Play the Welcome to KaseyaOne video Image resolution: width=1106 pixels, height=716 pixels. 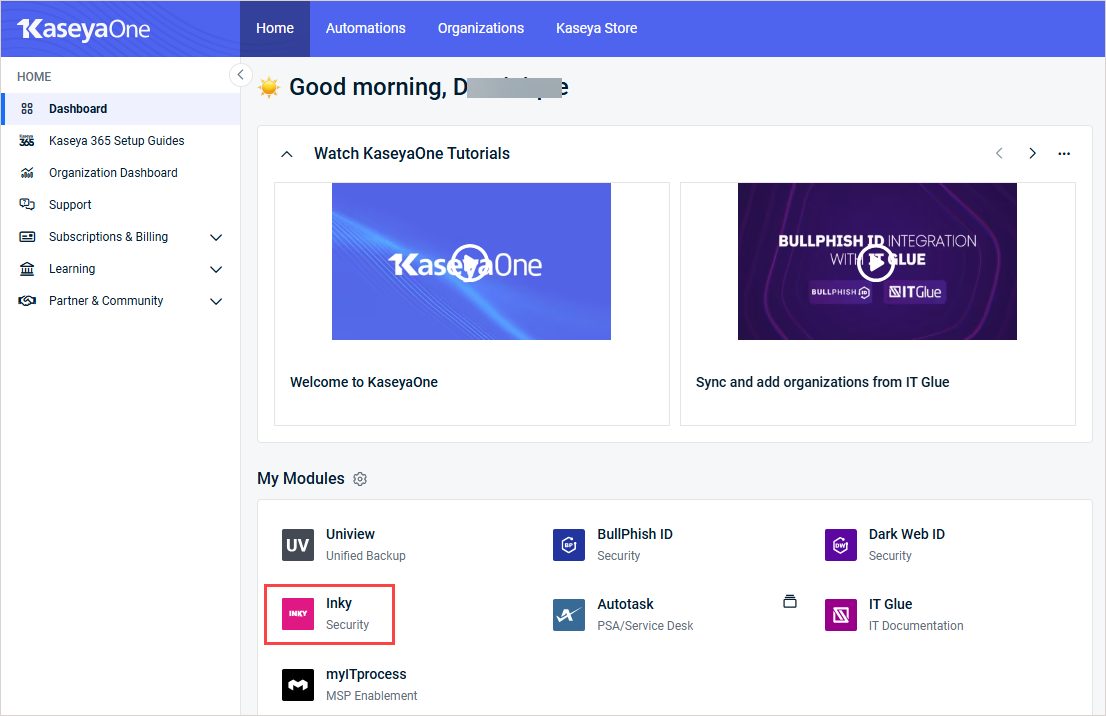coord(470,264)
